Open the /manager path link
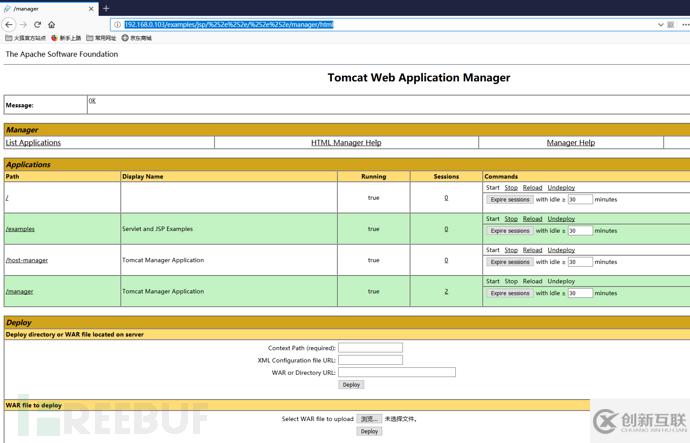The image size is (690, 443). coord(19,291)
